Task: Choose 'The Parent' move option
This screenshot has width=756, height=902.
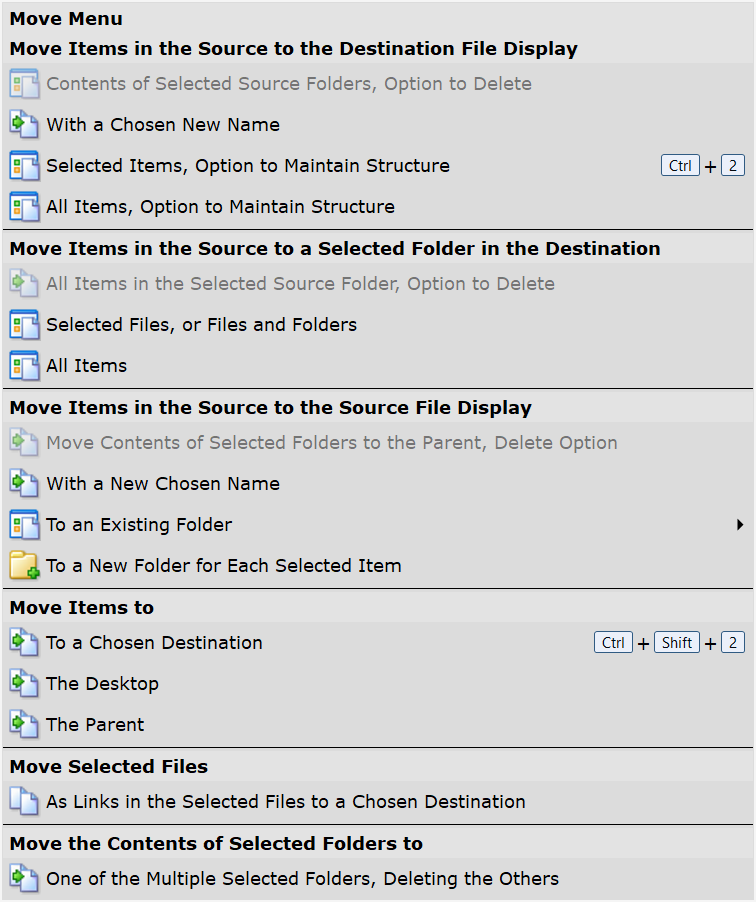Action: pos(95,725)
